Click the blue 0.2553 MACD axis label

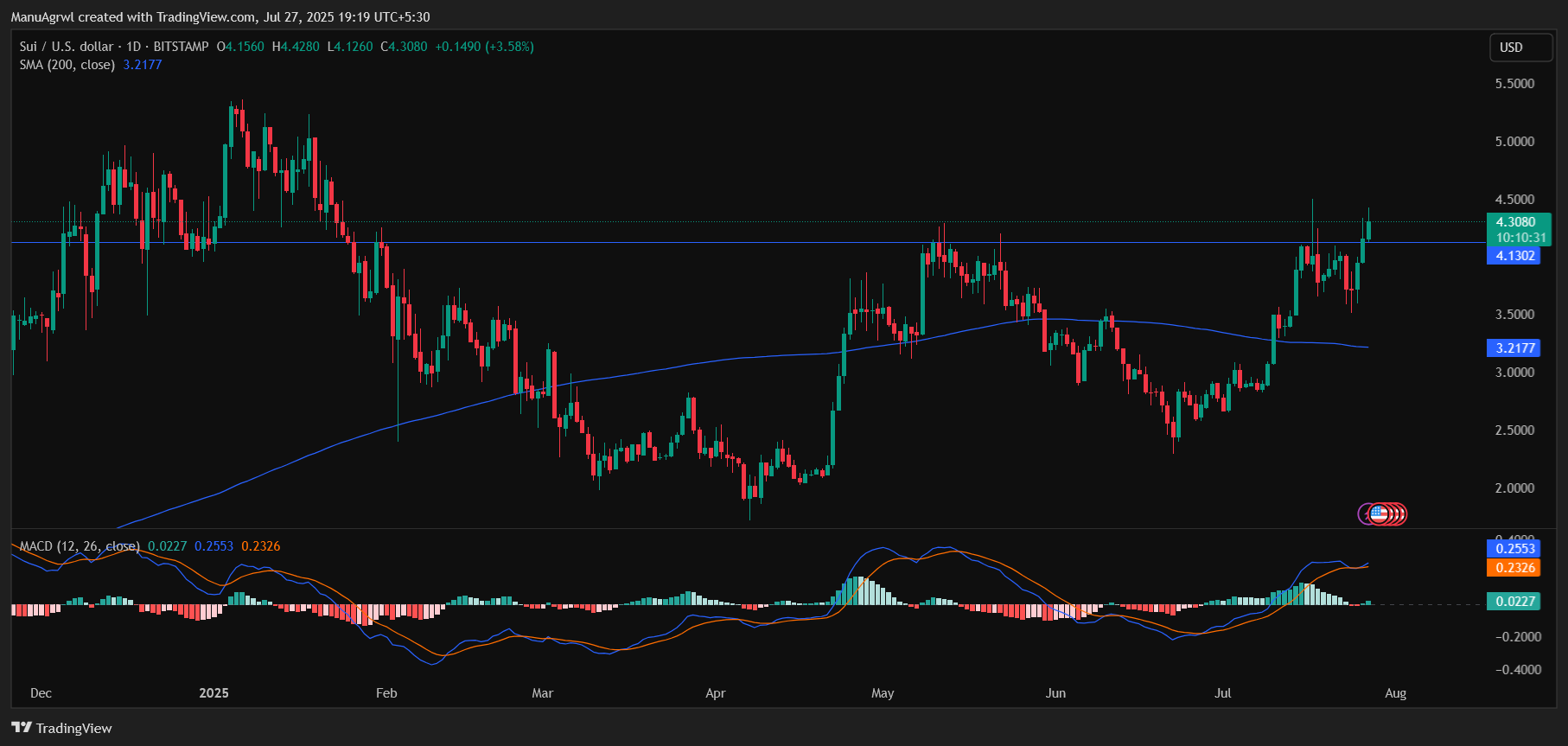[1514, 549]
